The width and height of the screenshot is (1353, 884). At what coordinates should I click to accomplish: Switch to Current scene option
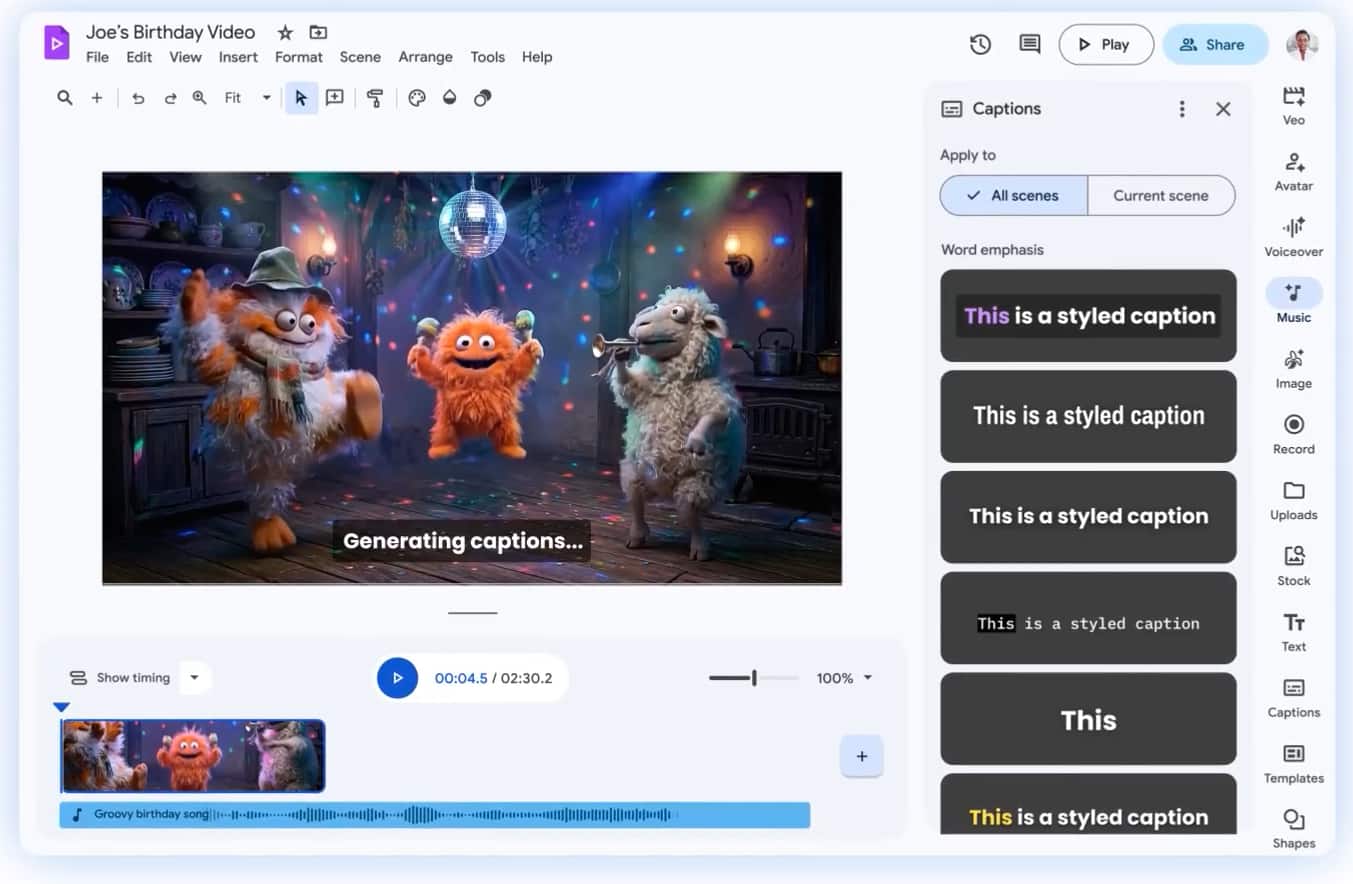pyautogui.click(x=1160, y=196)
